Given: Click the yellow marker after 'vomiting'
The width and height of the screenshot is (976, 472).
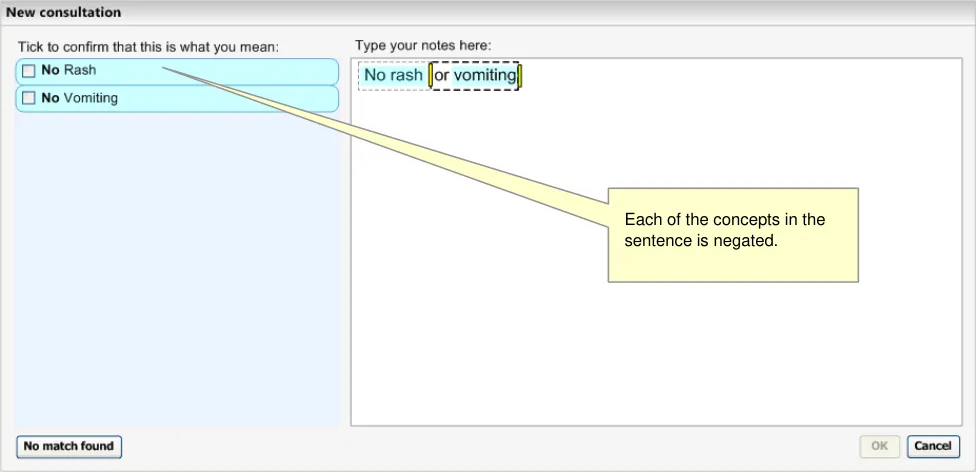Looking at the screenshot, I should tap(520, 76).
